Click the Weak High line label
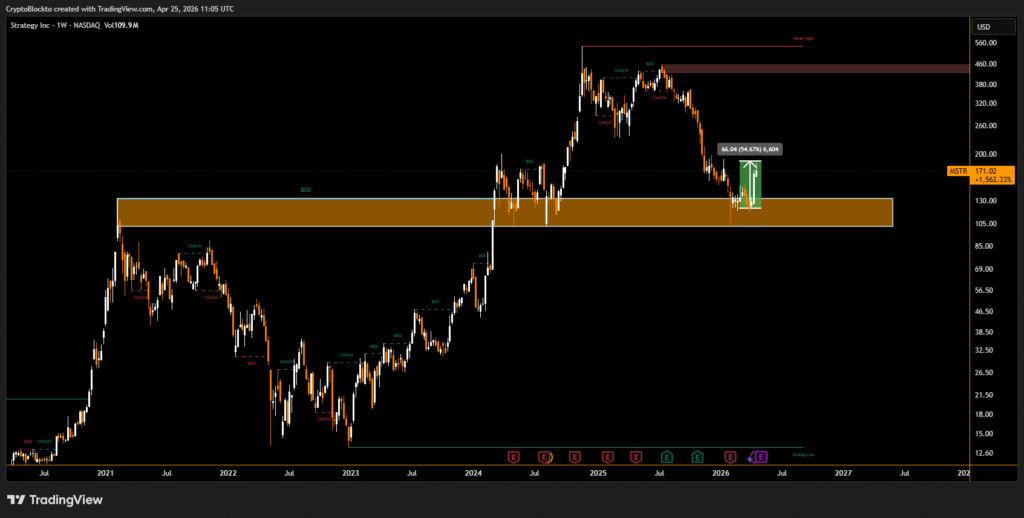 click(803, 38)
